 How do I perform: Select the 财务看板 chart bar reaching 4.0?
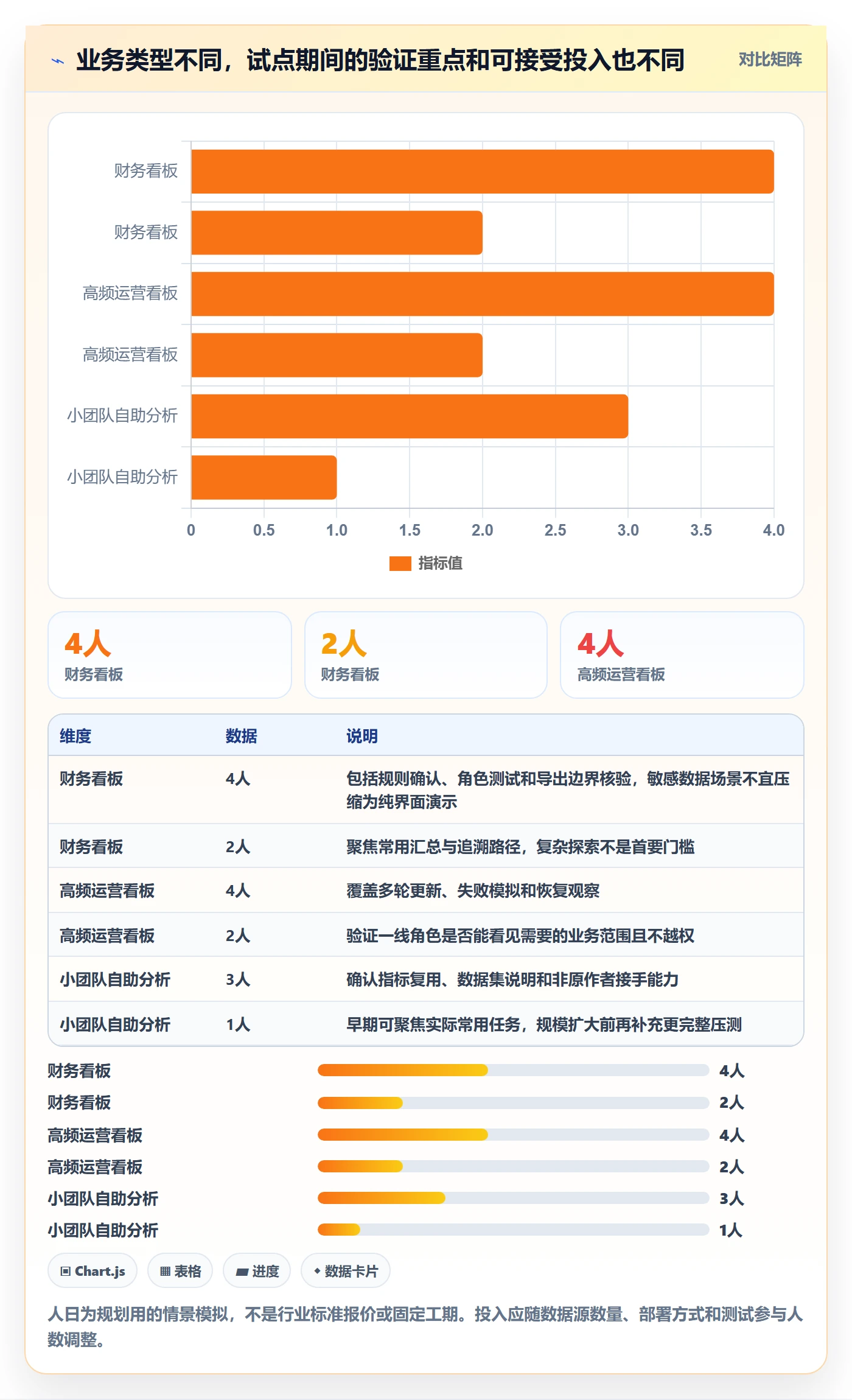[483, 172]
